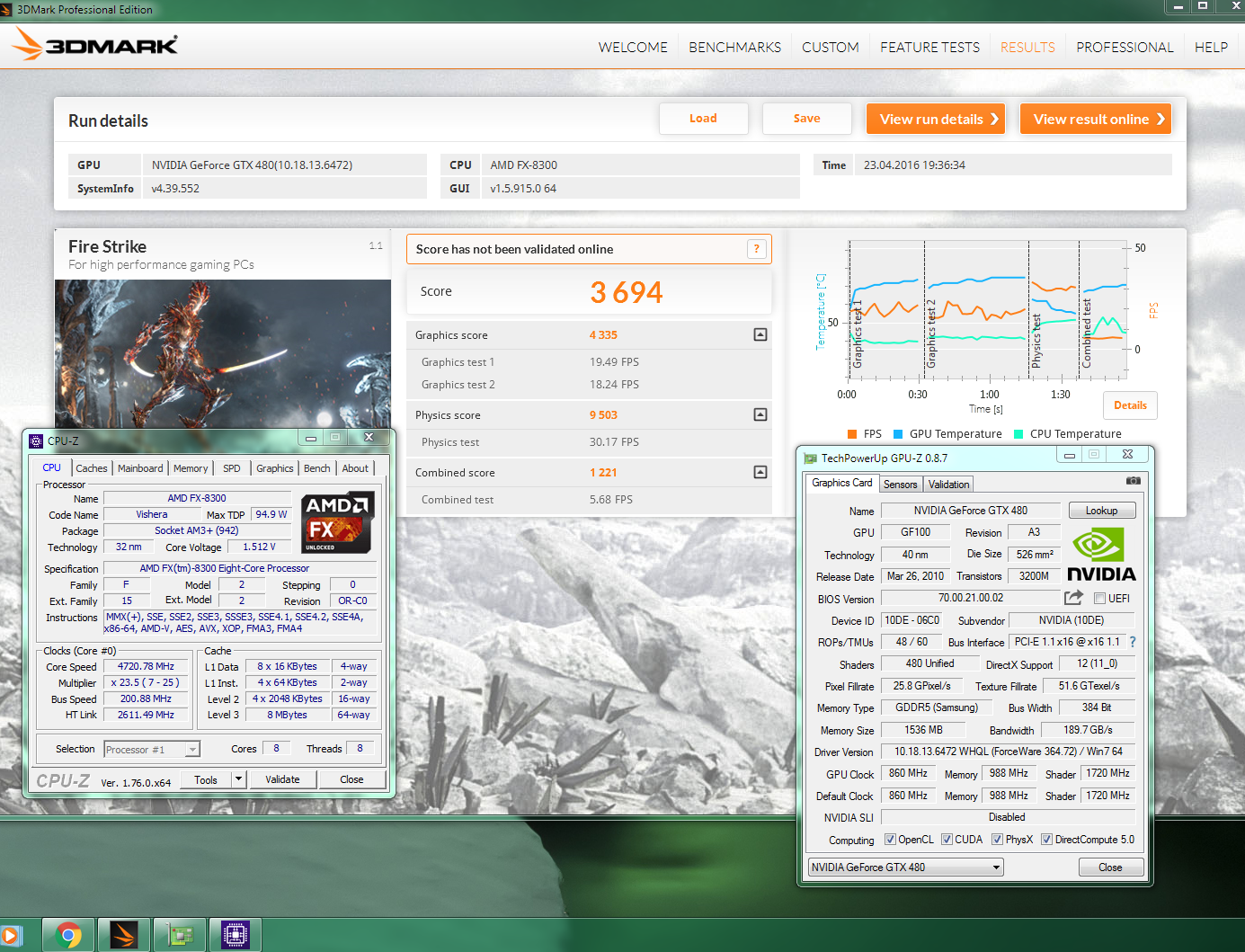This screenshot has width=1245, height=952.
Task: Collapse the Graphics score section
Action: pyautogui.click(x=760, y=334)
